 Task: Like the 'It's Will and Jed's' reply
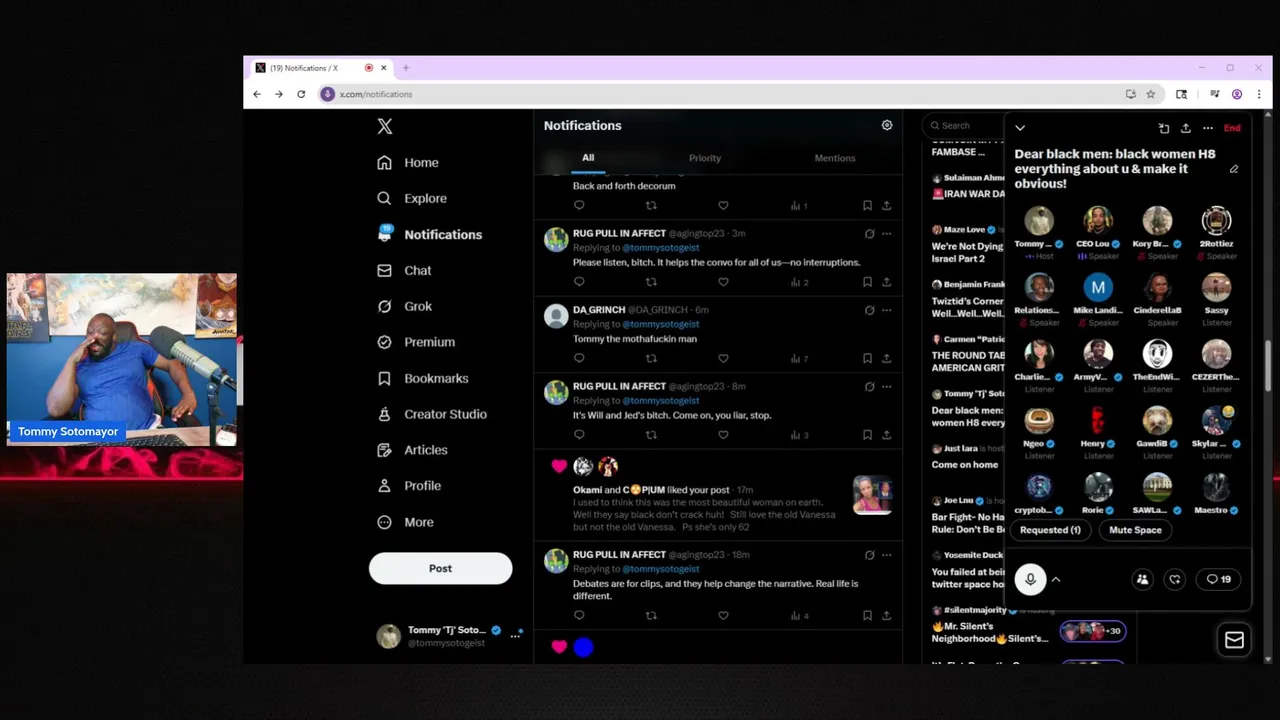[x=723, y=435]
